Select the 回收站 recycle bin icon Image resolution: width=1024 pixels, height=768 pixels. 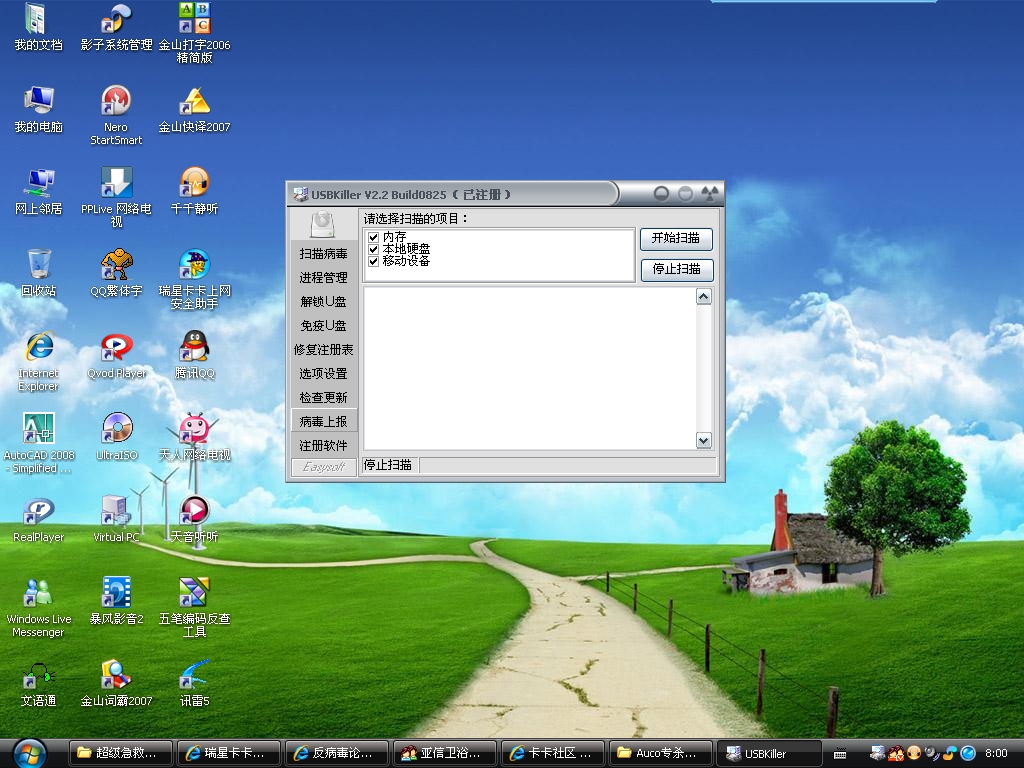(39, 266)
